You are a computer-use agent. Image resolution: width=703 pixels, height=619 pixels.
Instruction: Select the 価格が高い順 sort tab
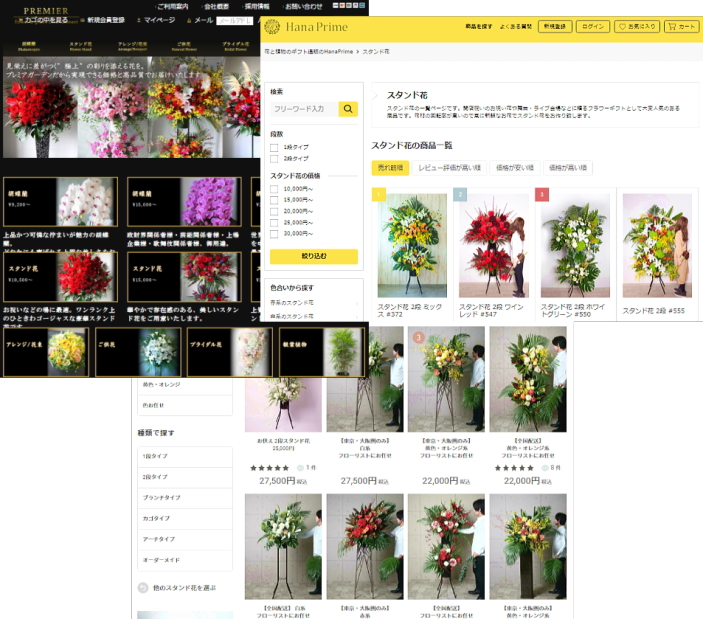pos(568,168)
